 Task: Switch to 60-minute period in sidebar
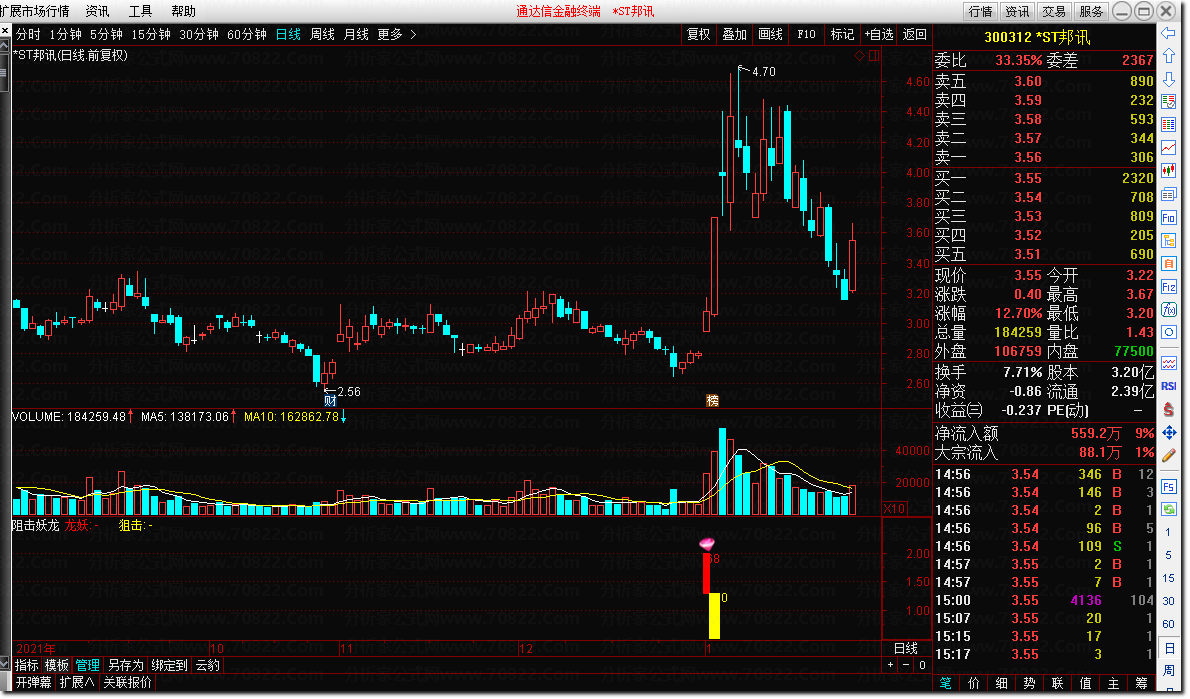point(1169,624)
